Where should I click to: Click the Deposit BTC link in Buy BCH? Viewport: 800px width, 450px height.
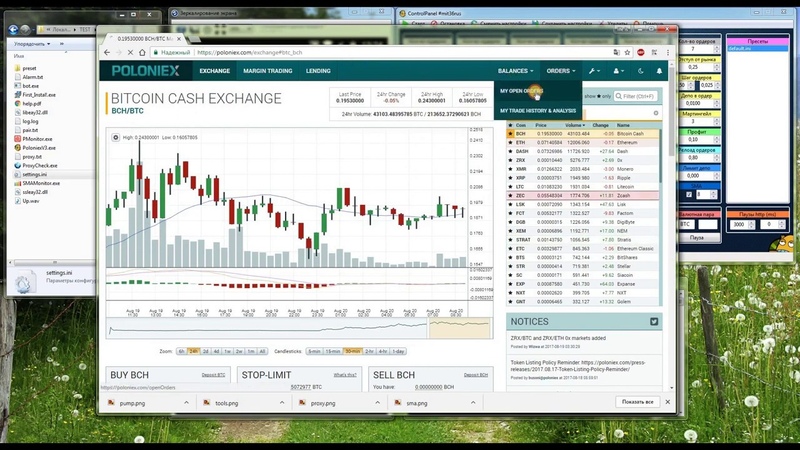pyautogui.click(x=213, y=375)
